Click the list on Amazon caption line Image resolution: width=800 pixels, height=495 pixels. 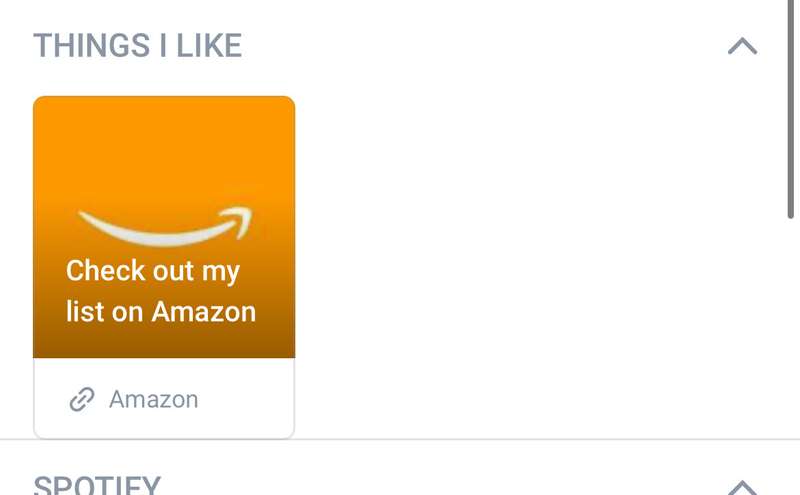pyautogui.click(x=161, y=311)
